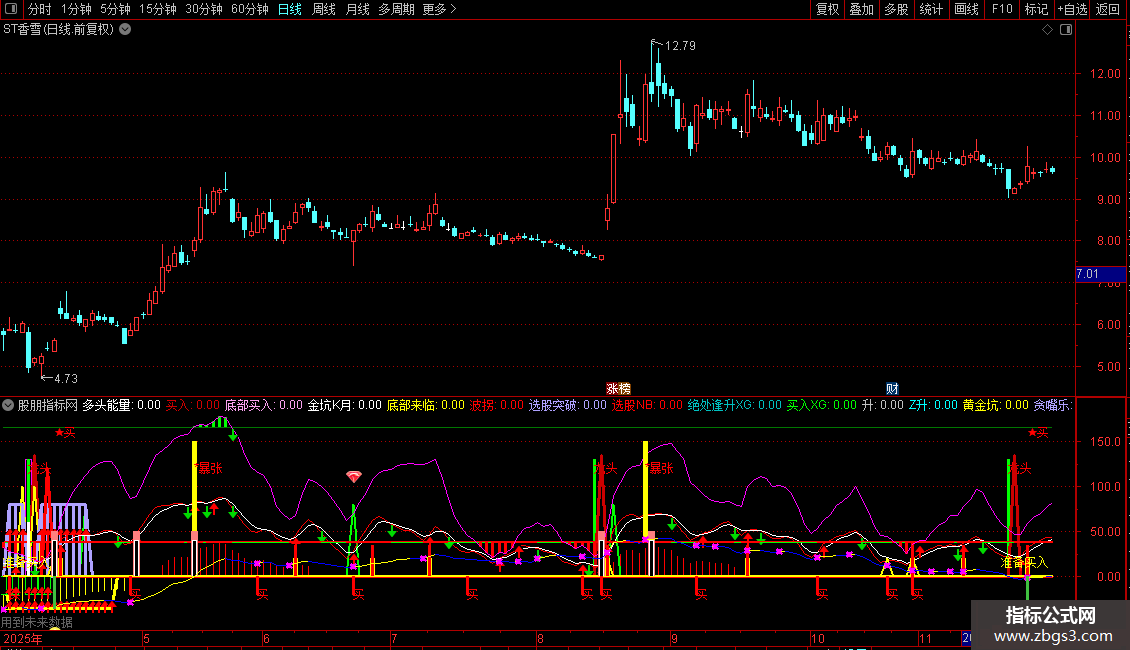
Task: Open the 更多 periods expander
Action: tap(439, 10)
